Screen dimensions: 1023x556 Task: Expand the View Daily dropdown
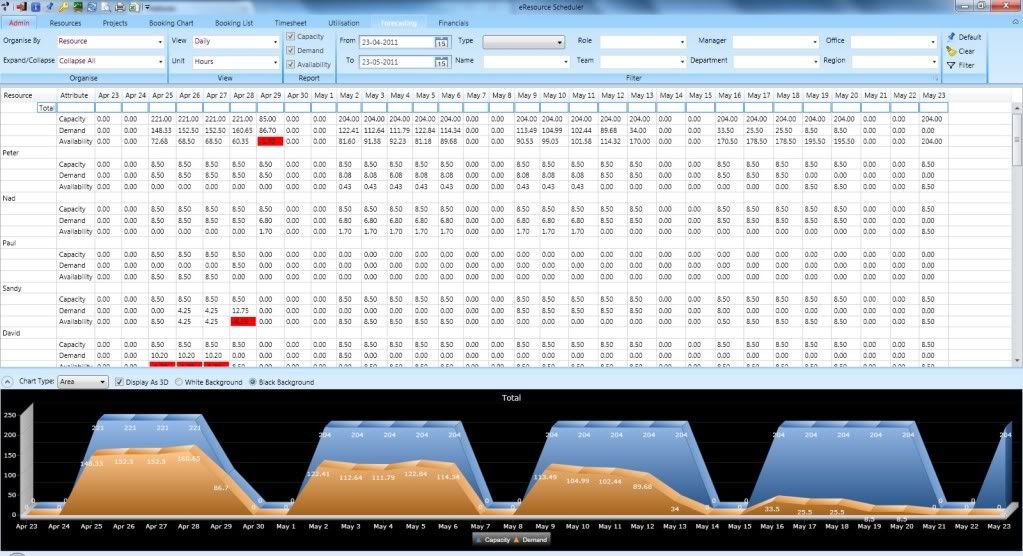click(236, 41)
